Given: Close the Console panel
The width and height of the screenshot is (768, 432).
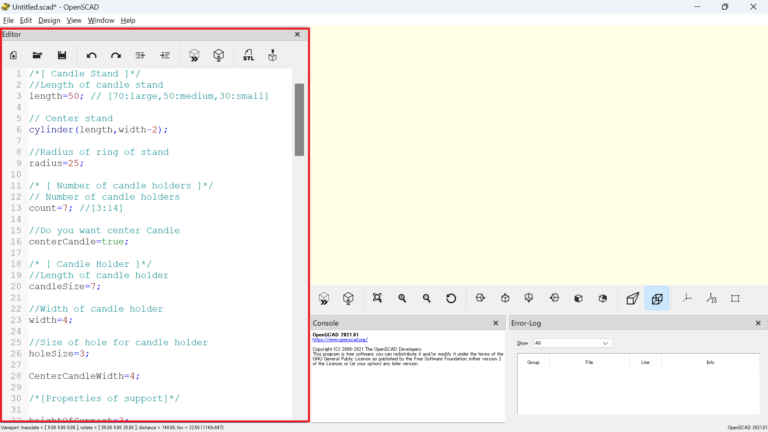Looking at the screenshot, I should [x=496, y=323].
